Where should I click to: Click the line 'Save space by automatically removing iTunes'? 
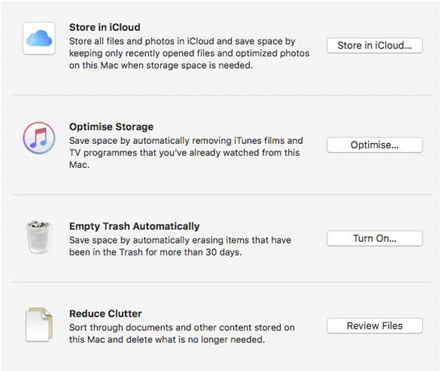(x=186, y=141)
